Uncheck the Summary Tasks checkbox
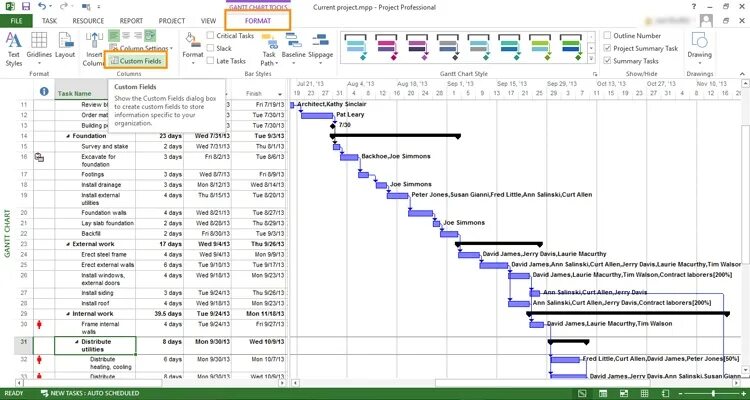This screenshot has width=750, height=400. pos(607,61)
